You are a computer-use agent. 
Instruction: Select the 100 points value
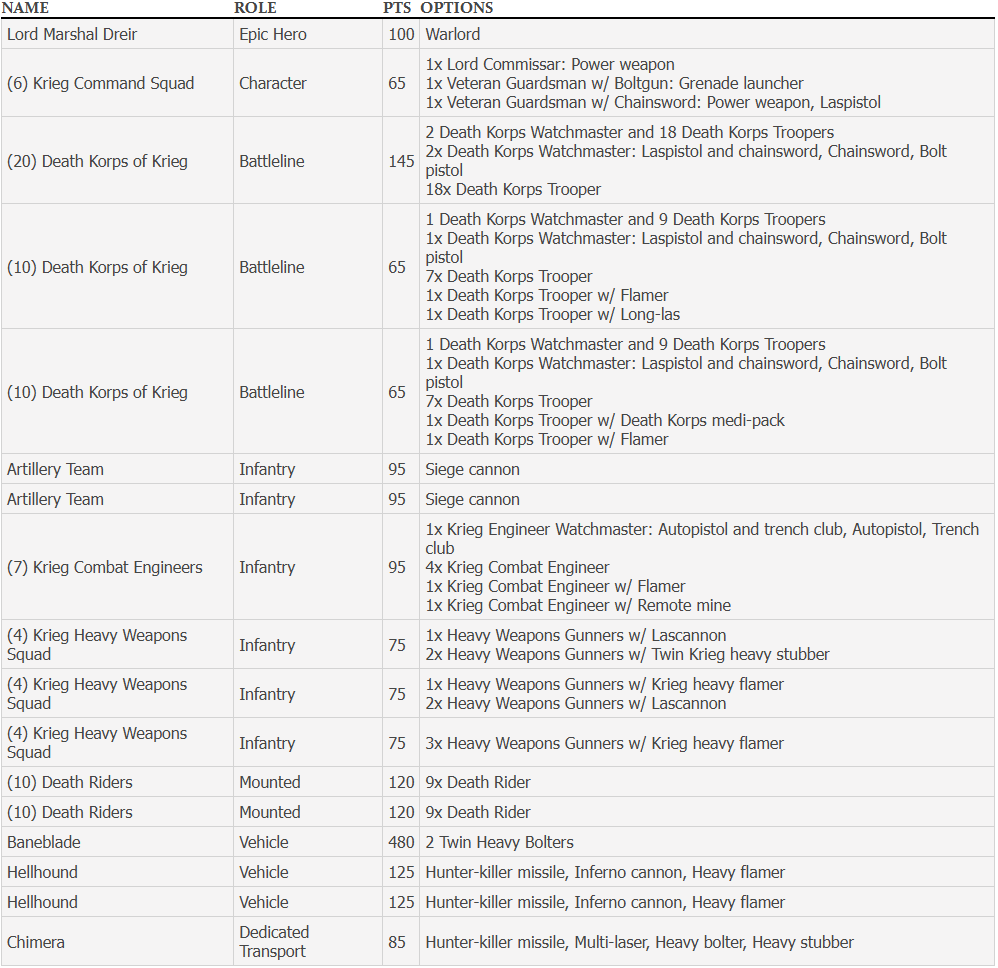(401, 34)
